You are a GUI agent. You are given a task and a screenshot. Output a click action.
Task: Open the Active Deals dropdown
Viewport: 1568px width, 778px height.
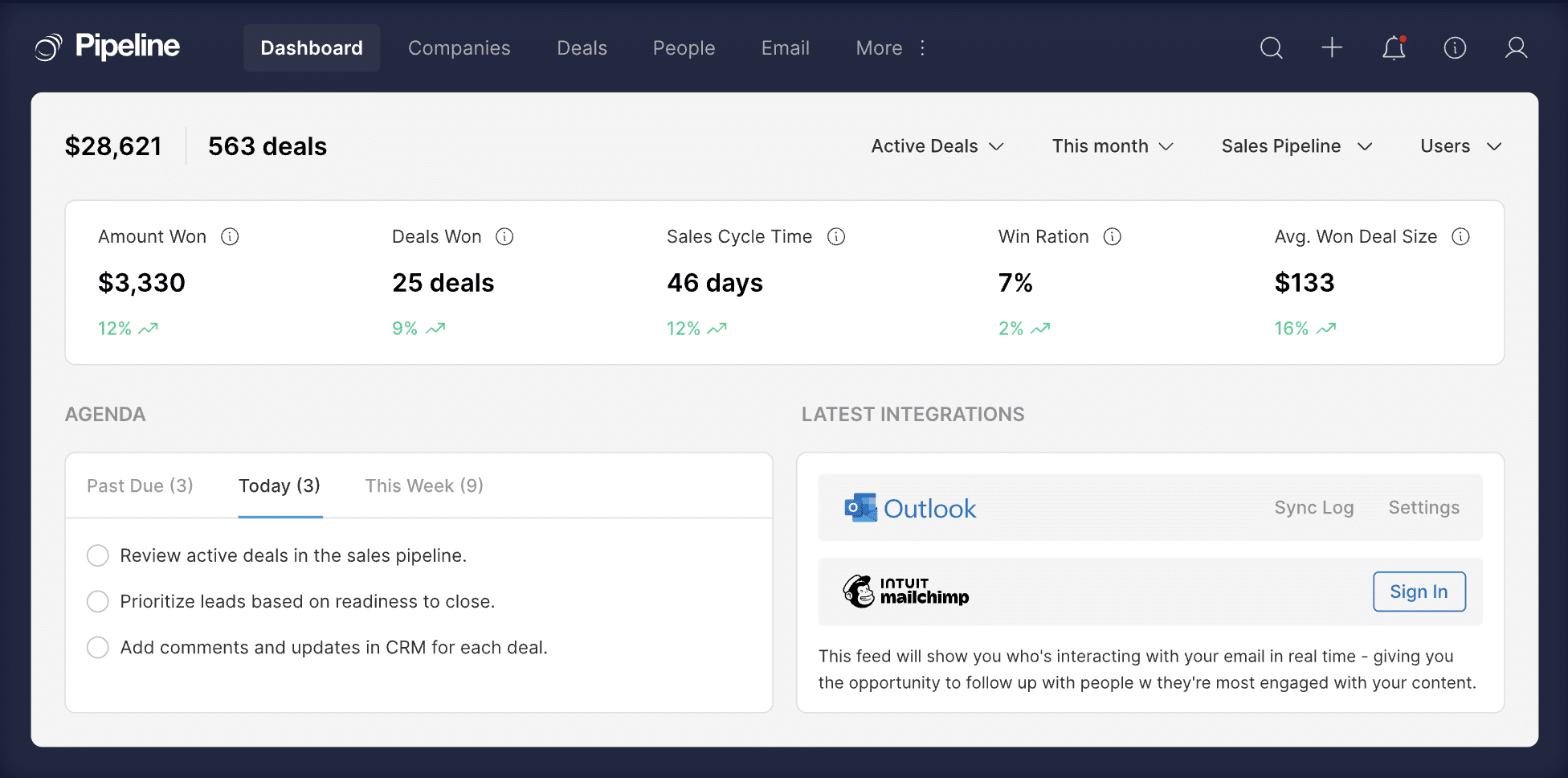pyautogui.click(x=936, y=146)
